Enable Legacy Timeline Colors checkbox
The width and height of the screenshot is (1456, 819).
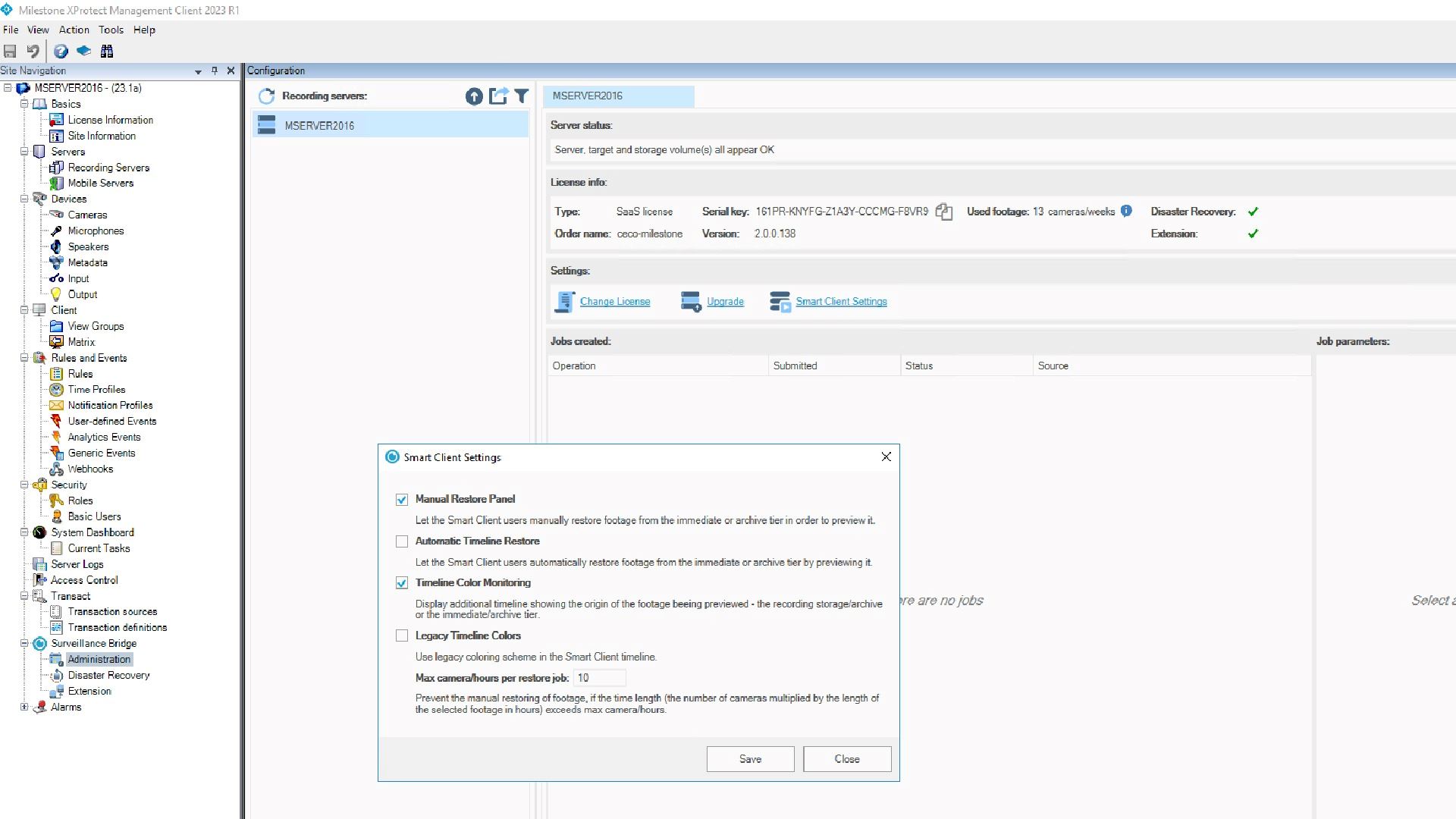(402, 636)
